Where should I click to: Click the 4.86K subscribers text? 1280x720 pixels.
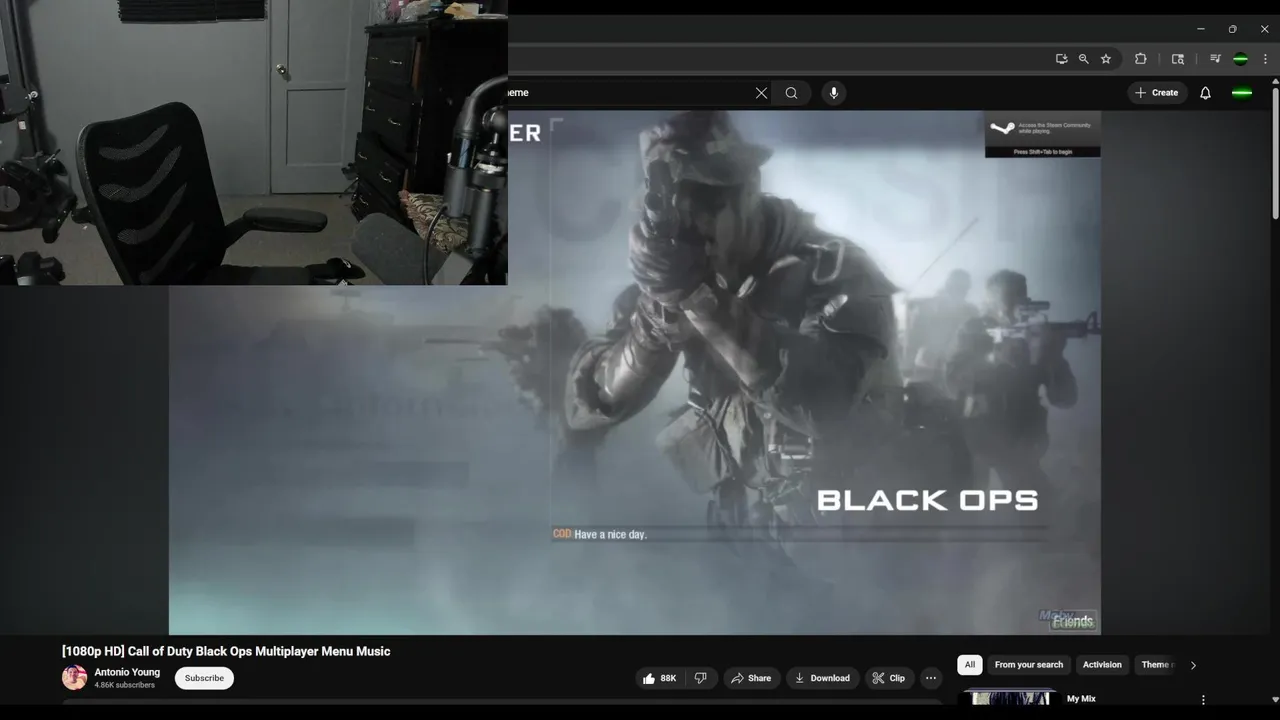point(125,686)
